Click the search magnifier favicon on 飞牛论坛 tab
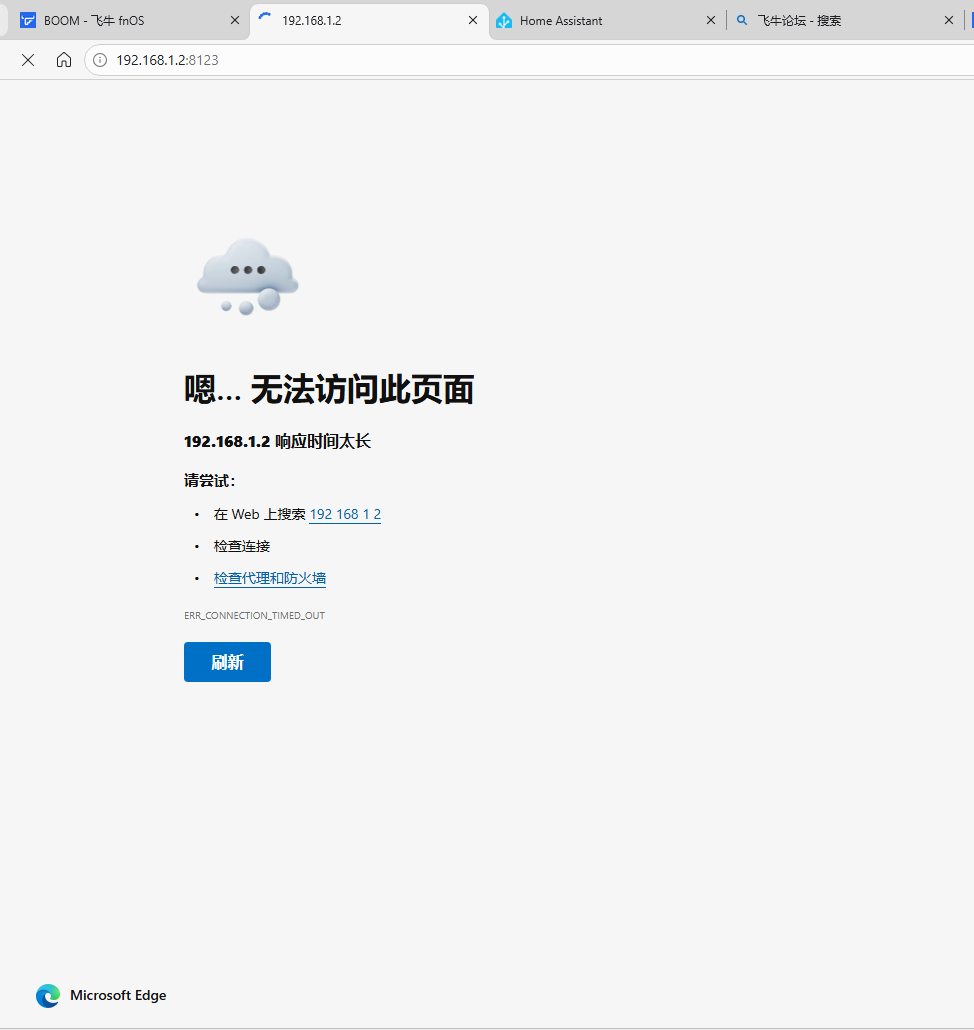The height and width of the screenshot is (1030, 974). click(742, 20)
